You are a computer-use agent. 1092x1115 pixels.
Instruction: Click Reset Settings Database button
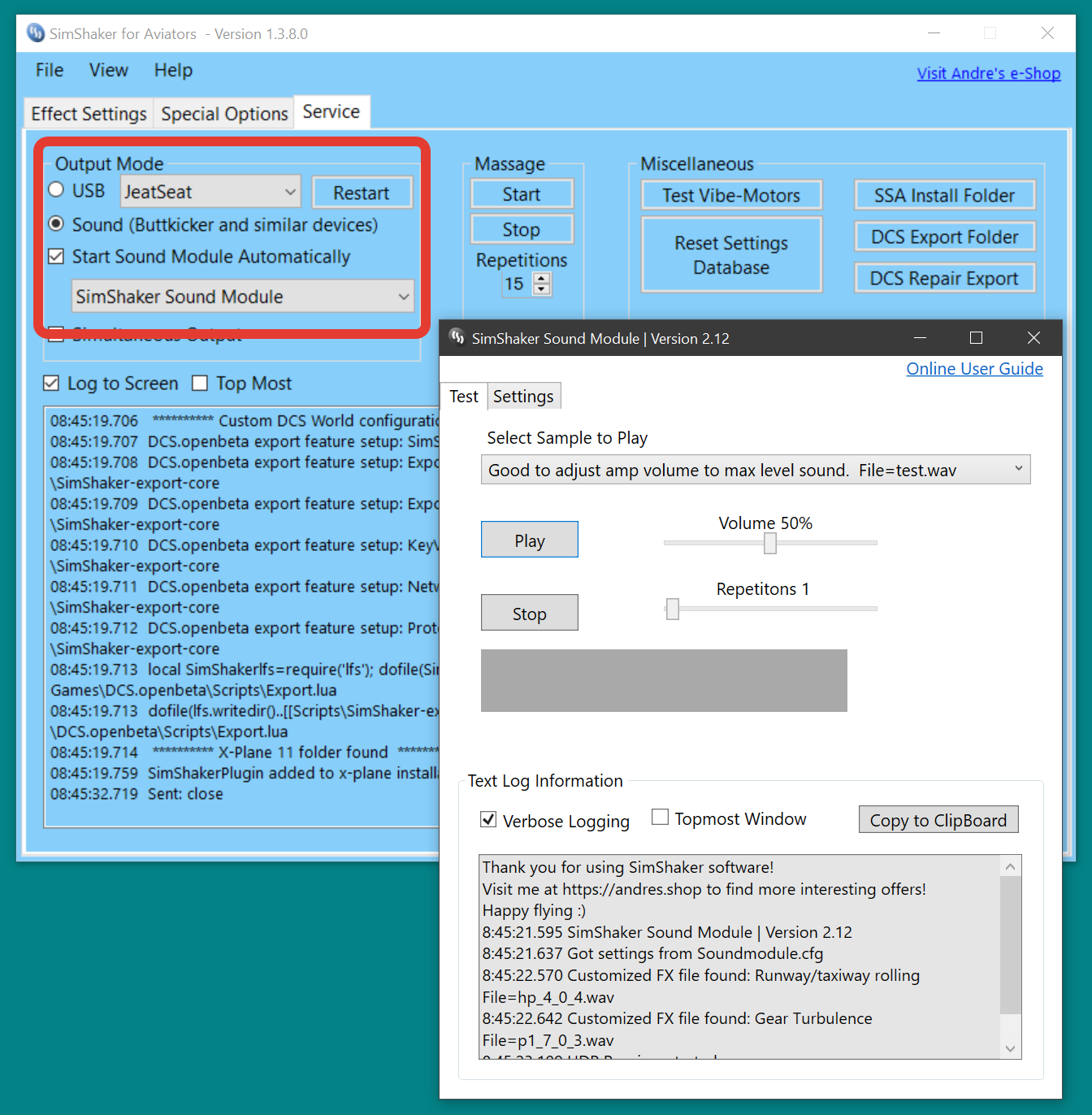(731, 254)
